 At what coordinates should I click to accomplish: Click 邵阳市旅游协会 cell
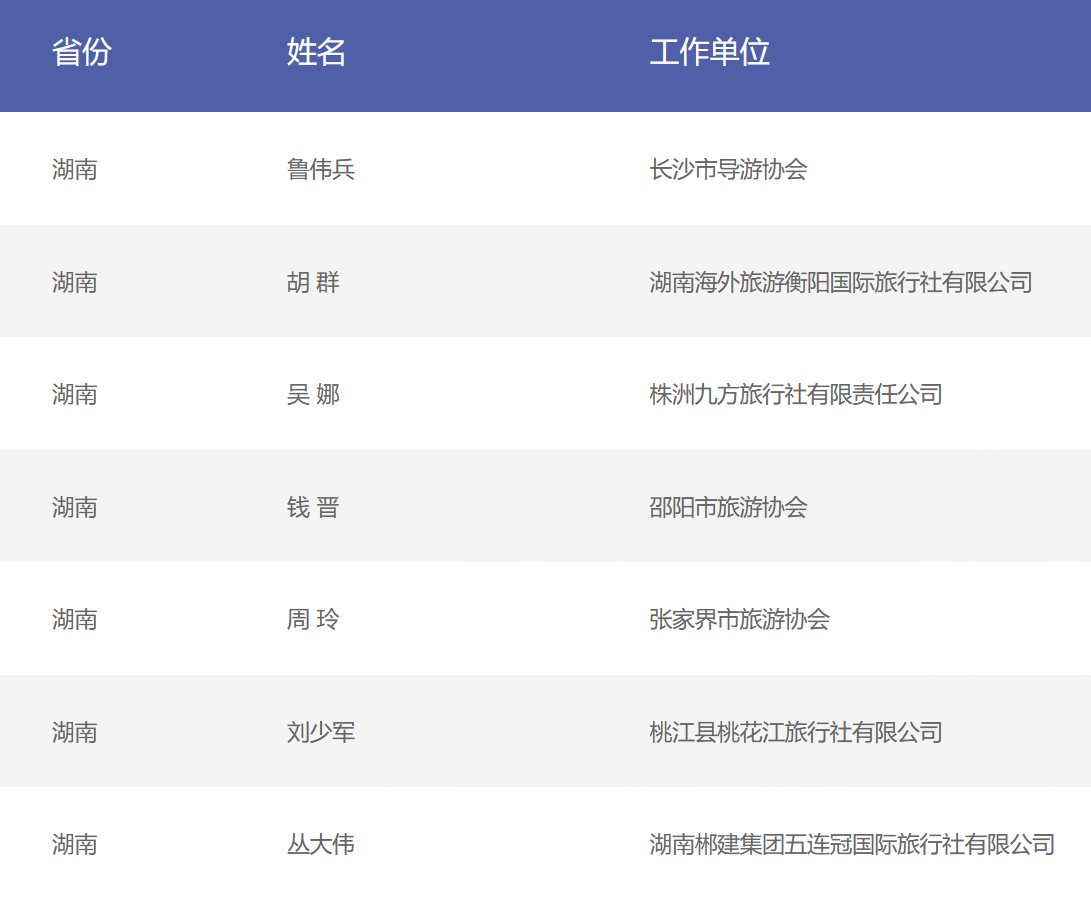click(728, 507)
